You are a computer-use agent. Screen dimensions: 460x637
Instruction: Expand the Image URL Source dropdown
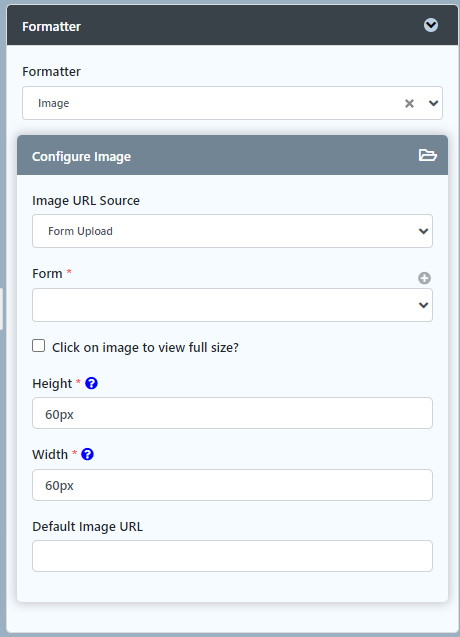(232, 231)
